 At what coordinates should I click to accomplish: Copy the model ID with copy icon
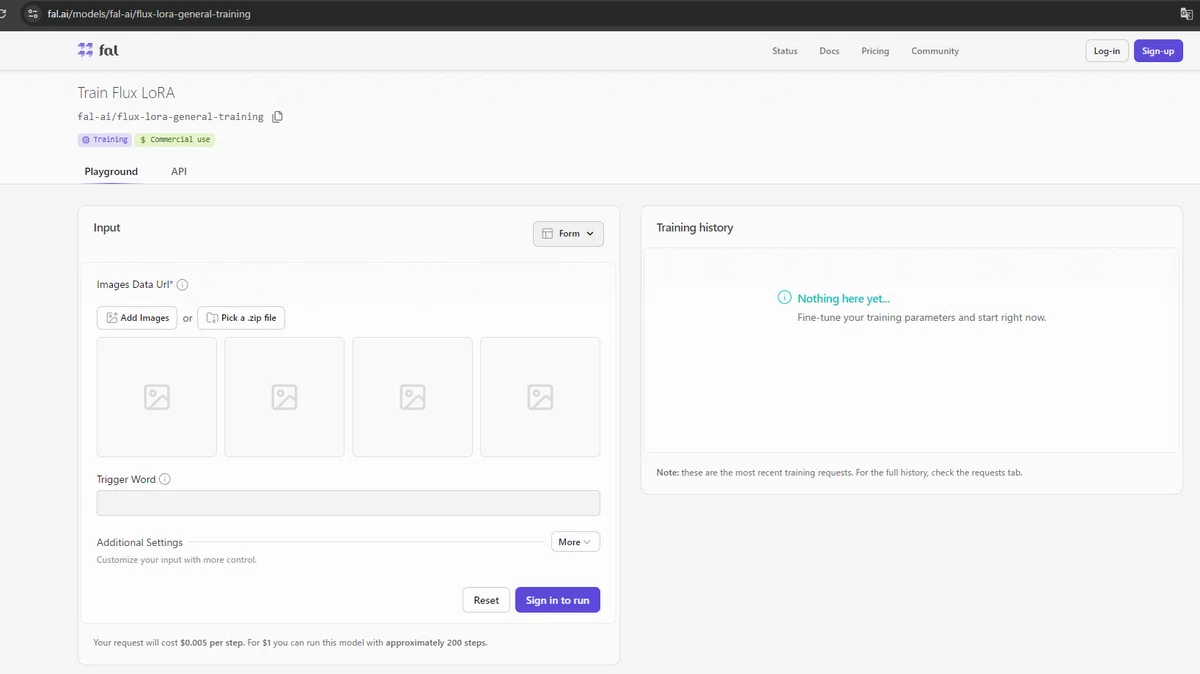[x=278, y=117]
